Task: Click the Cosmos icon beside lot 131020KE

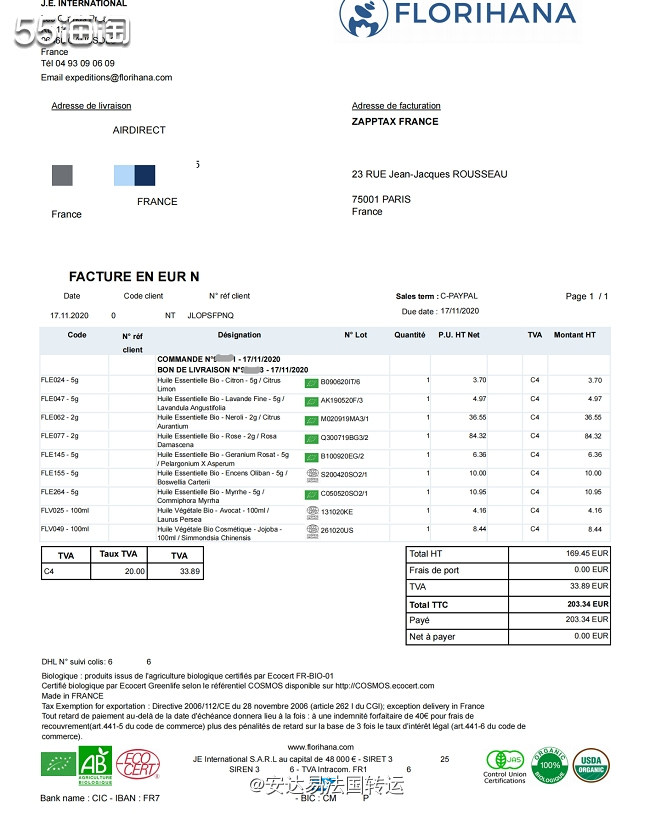Action: (311, 511)
